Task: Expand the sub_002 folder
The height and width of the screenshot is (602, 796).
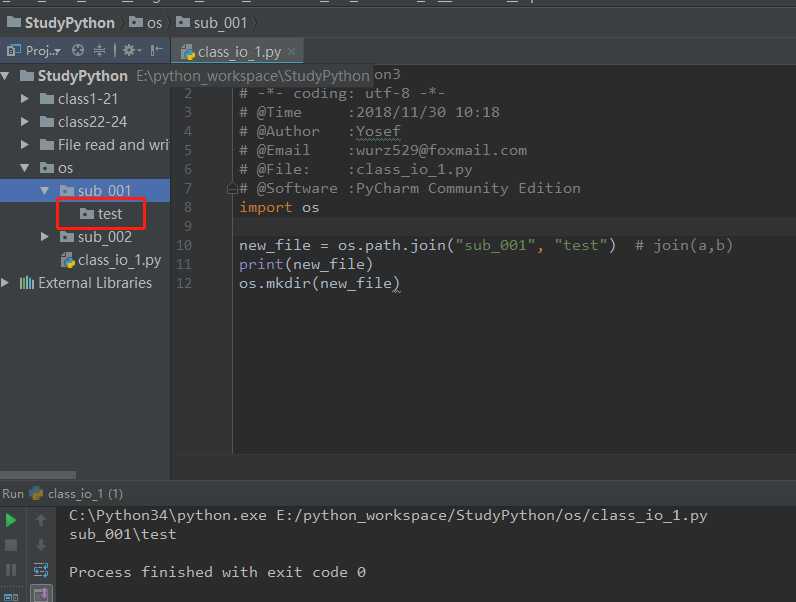Action: tap(45, 237)
